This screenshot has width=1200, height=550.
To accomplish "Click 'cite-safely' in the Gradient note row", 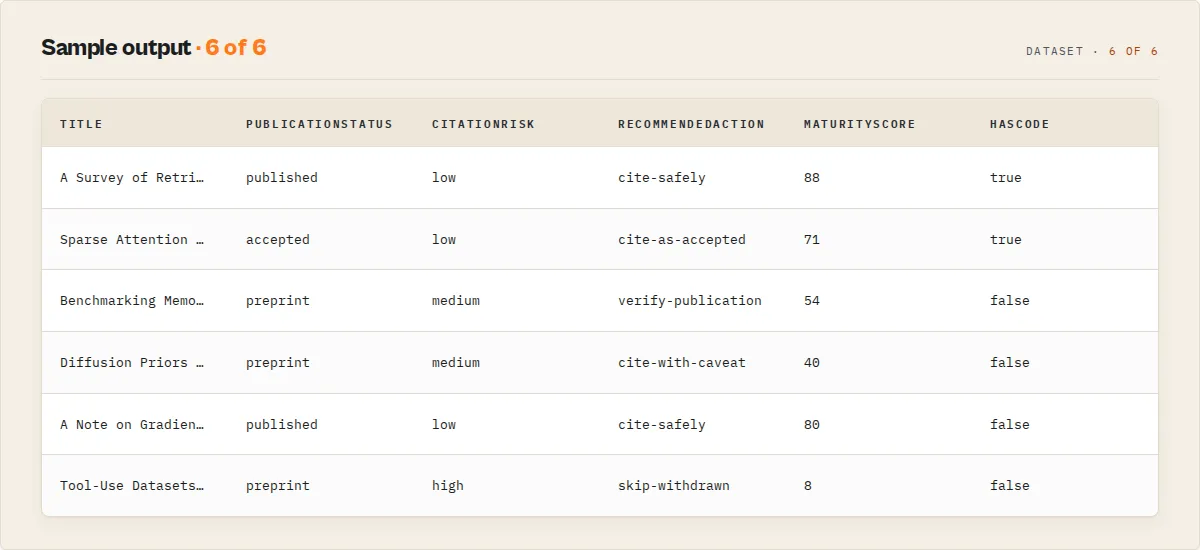I will (x=662, y=425).
